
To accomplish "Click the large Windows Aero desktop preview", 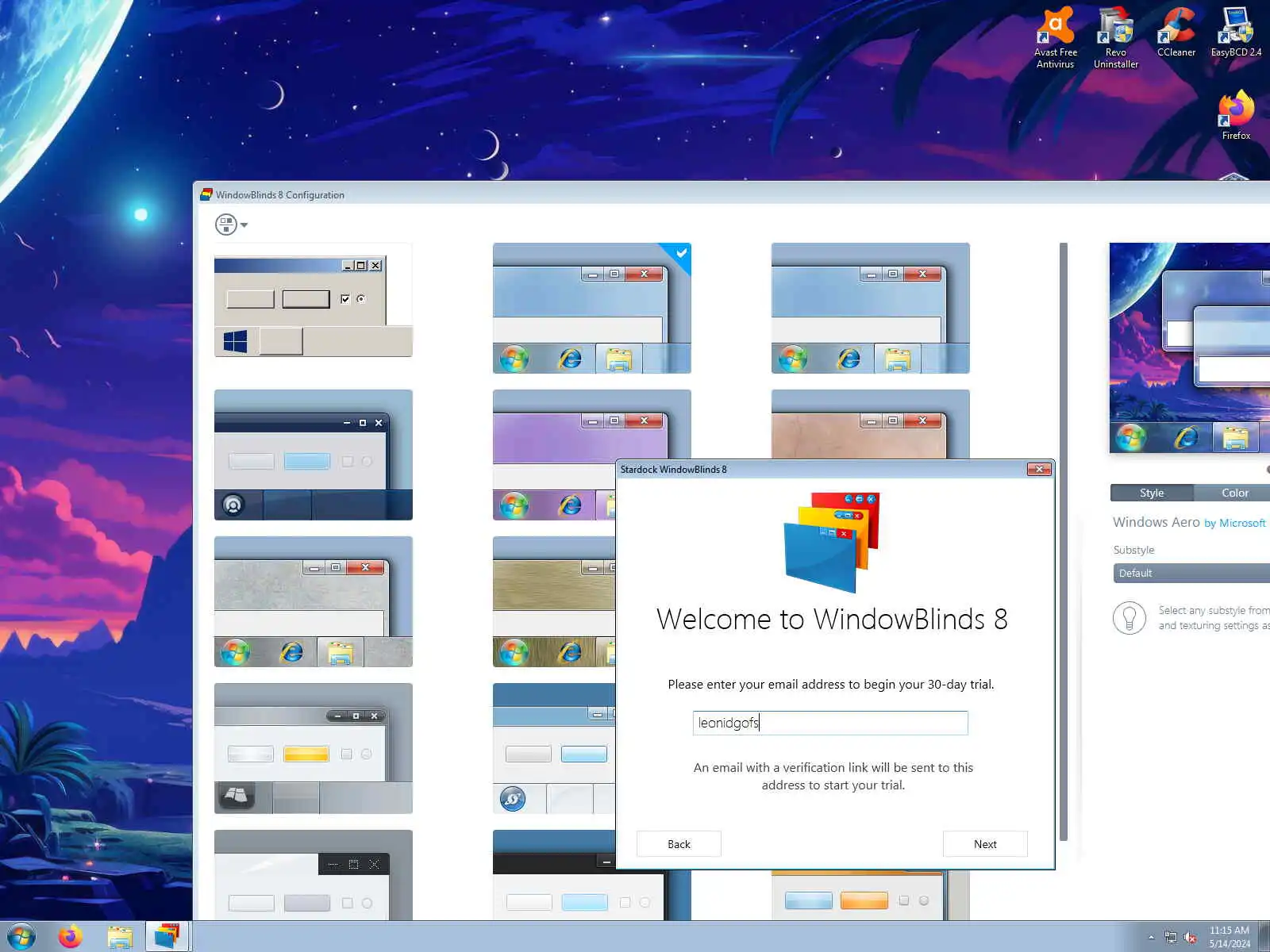I will pos(1190,348).
